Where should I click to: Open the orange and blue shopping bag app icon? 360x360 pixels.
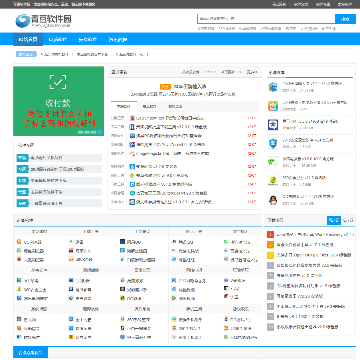click(x=273, y=106)
